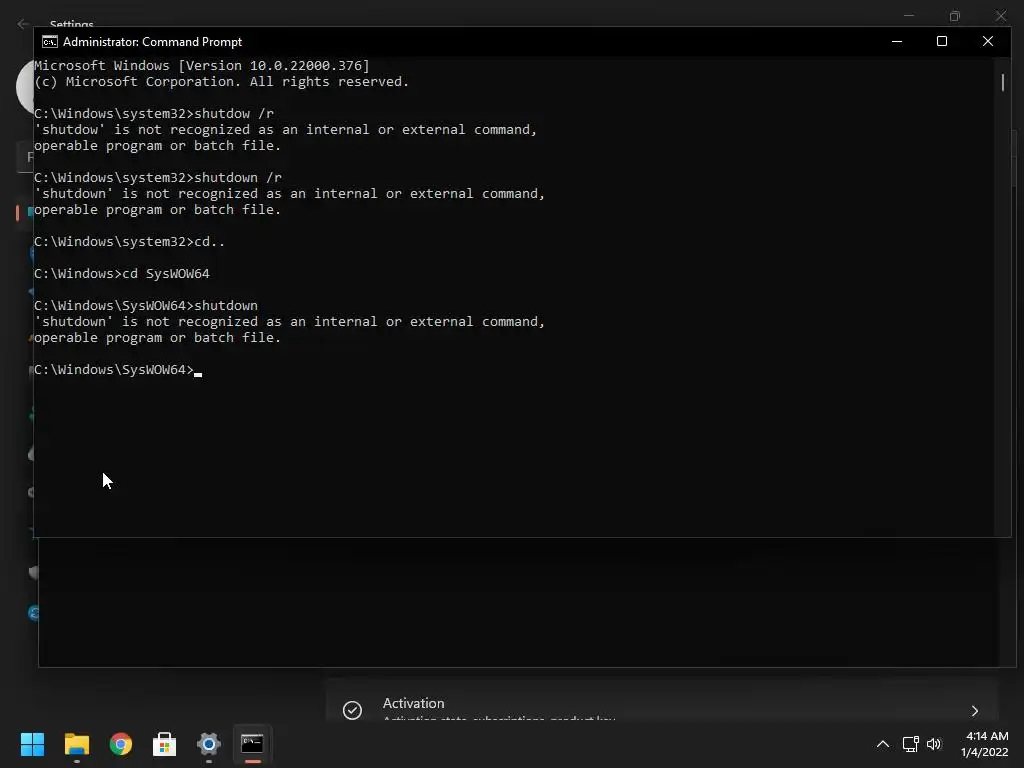Viewport: 1024px width, 768px height.
Task: Launch Google Chrome from the taskbar
Action: coord(121,744)
